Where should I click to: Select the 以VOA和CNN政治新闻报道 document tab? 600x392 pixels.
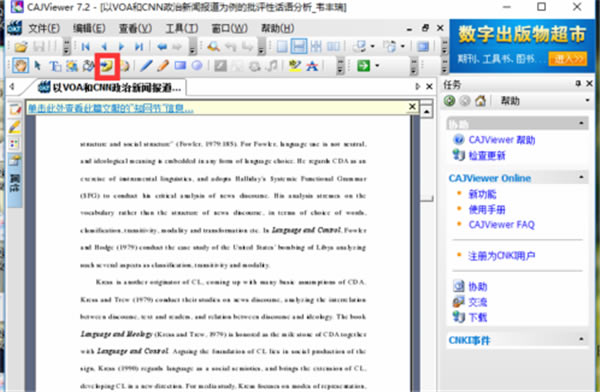point(110,88)
